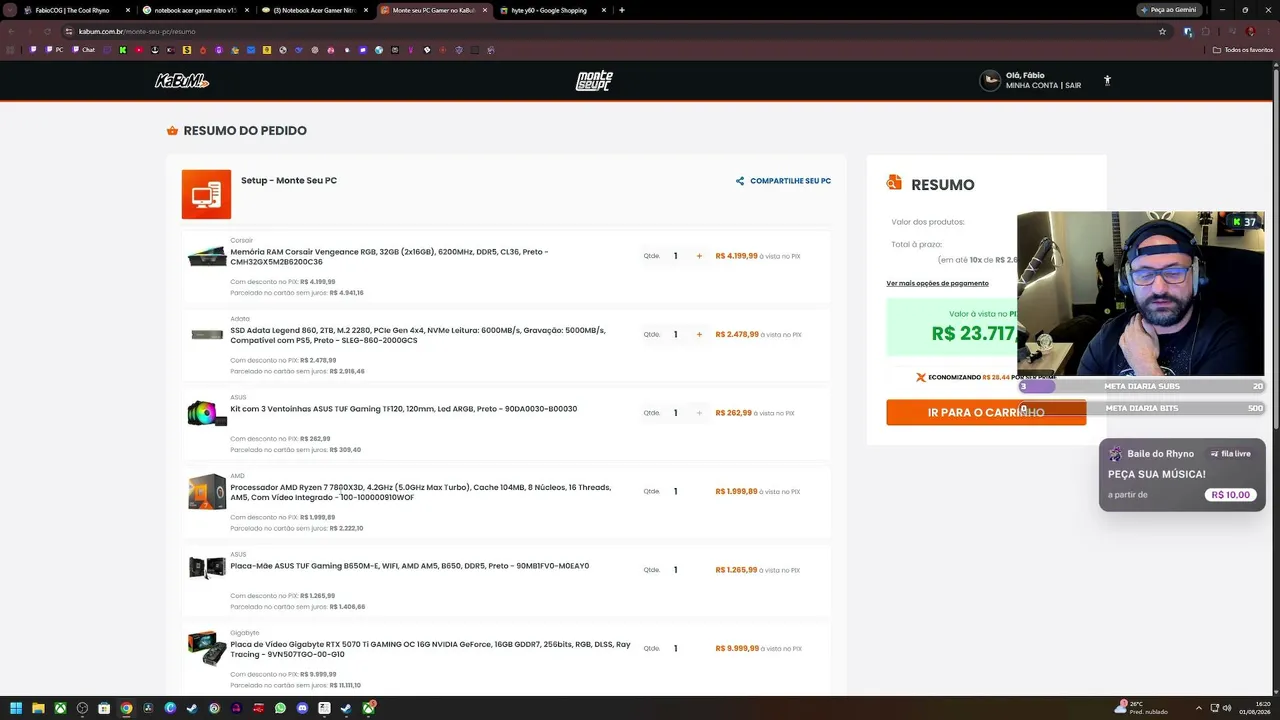Click Placa de Vídeo Gigabyte RTX 5070 Ti name

click(430, 649)
